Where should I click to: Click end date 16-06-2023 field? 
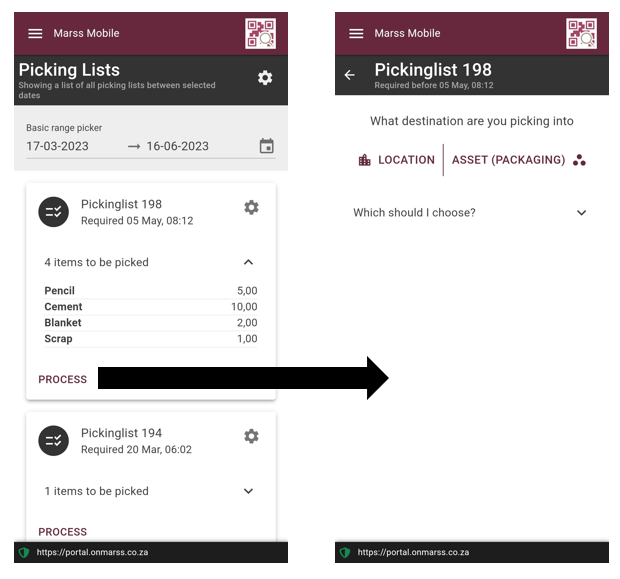(x=178, y=146)
